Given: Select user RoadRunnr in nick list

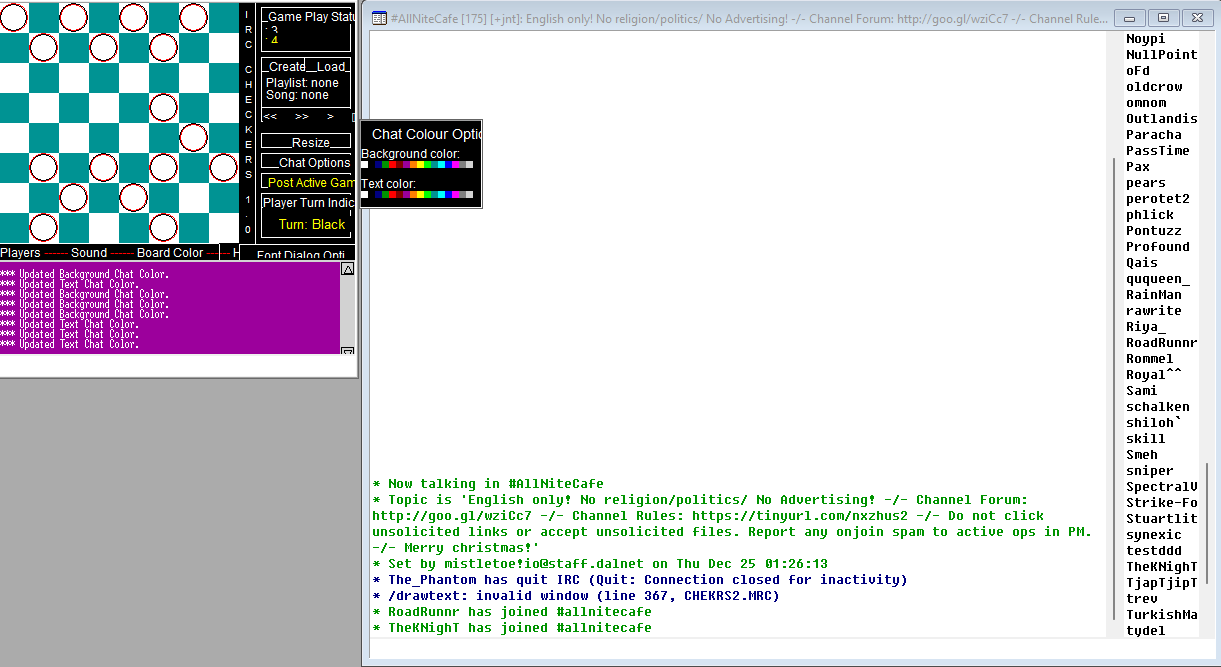Looking at the screenshot, I should [1161, 343].
